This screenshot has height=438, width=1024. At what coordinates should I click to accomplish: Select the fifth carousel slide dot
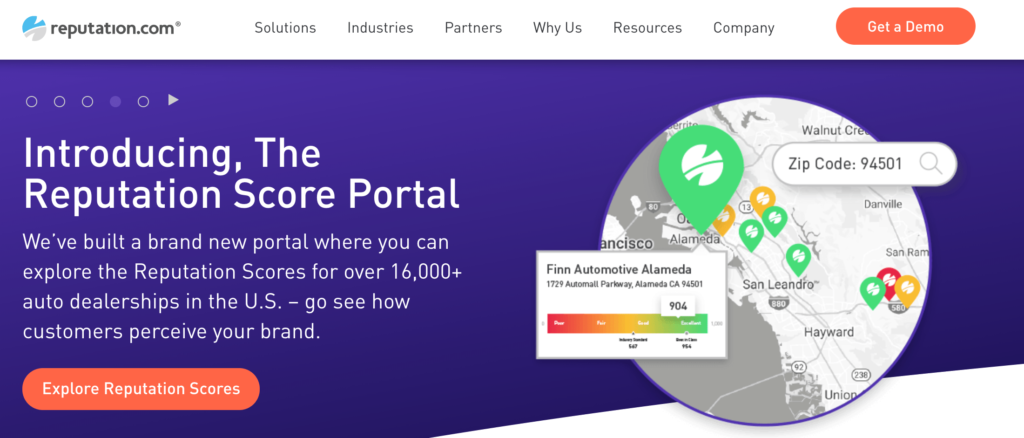[144, 101]
